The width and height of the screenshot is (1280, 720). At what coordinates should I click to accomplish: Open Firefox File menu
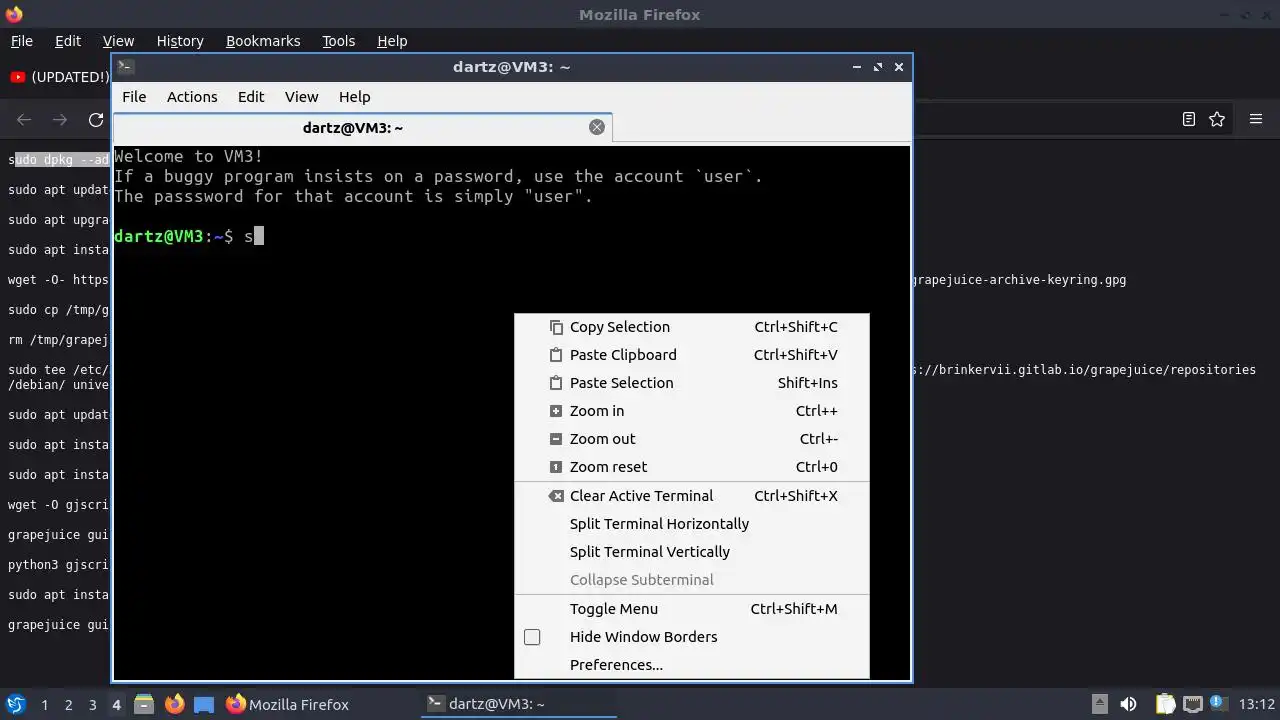click(x=21, y=41)
